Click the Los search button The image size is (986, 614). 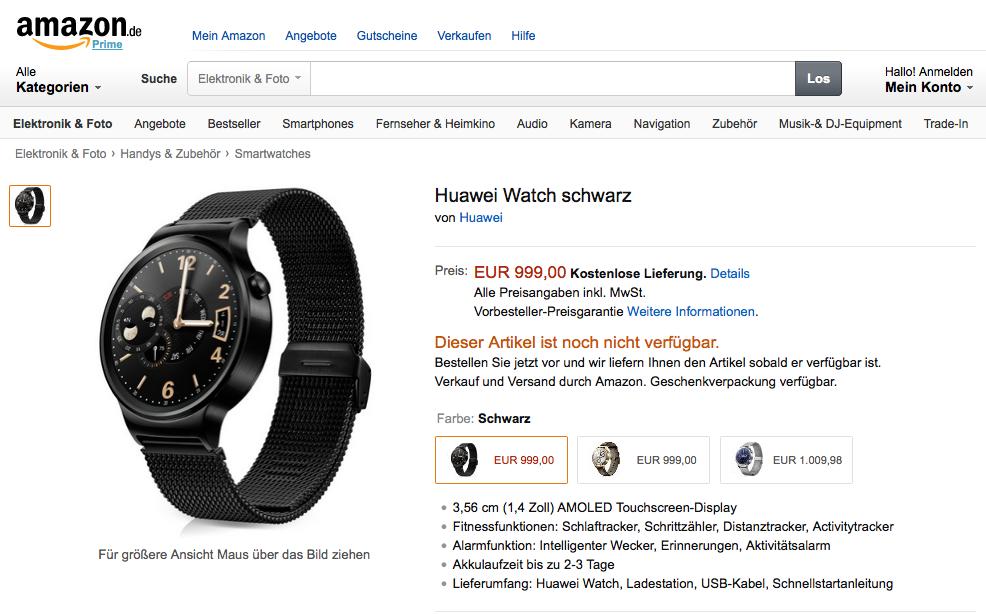pyautogui.click(x=818, y=79)
